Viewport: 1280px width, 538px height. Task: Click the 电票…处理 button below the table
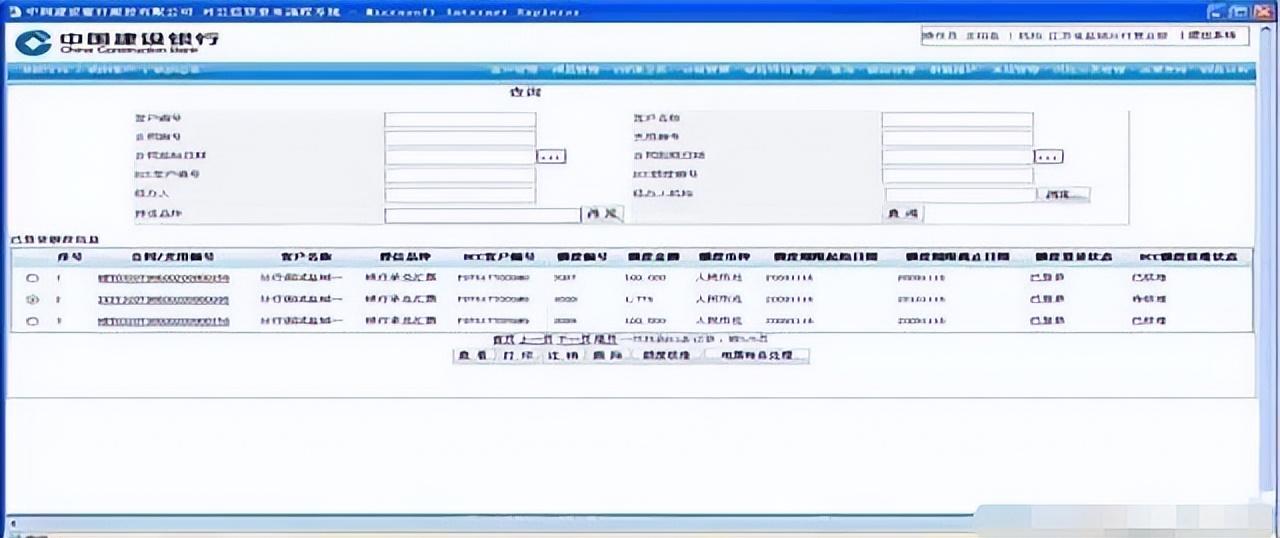point(757,356)
